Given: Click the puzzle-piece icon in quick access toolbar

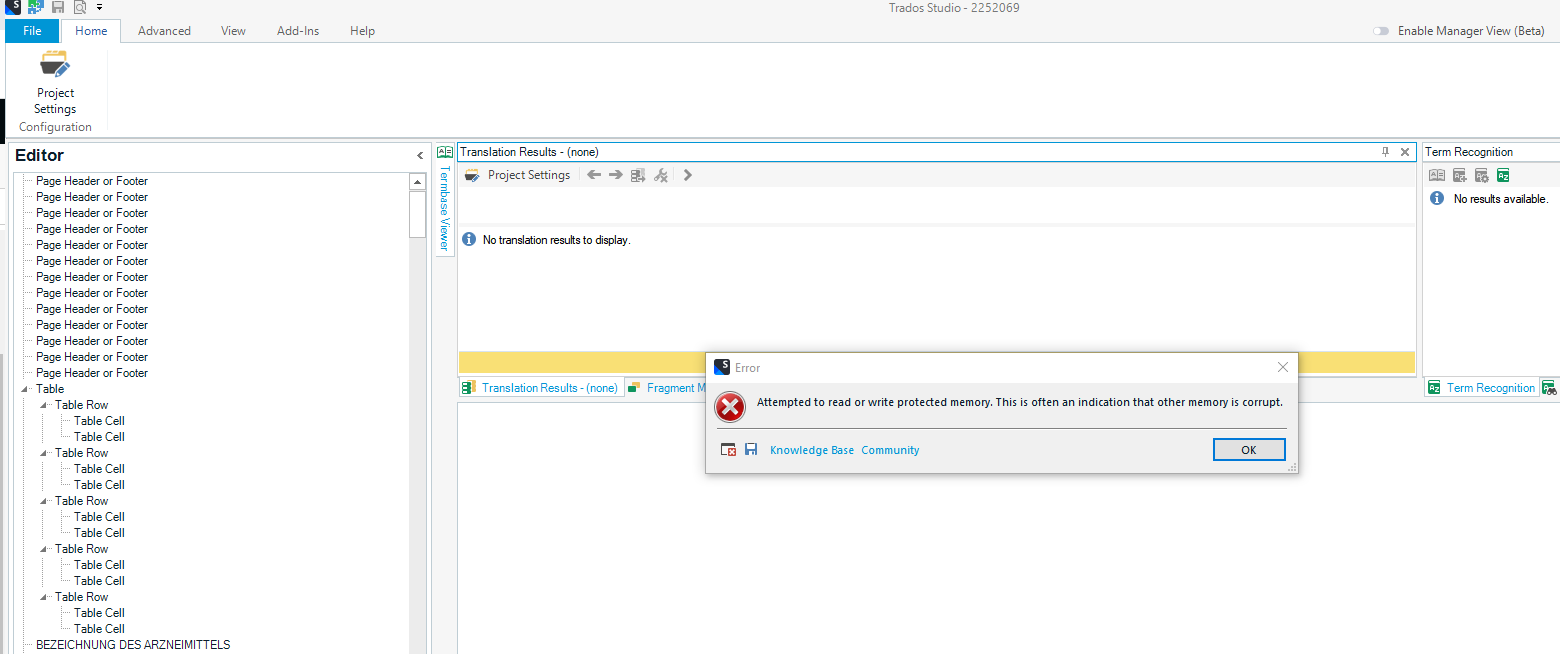Looking at the screenshot, I should (x=36, y=7).
